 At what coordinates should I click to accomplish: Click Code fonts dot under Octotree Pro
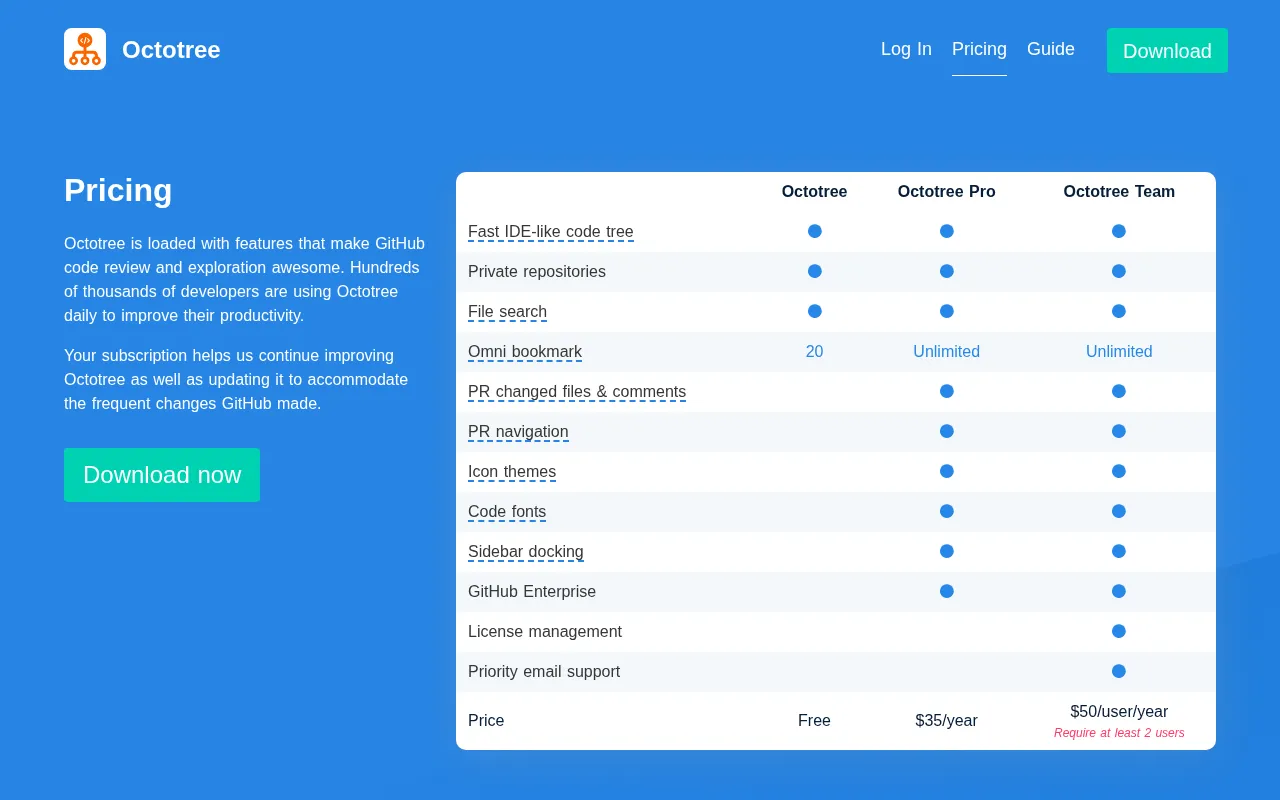click(x=947, y=511)
